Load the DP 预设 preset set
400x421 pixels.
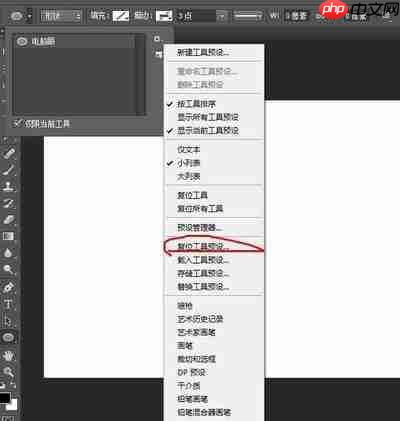(214, 372)
